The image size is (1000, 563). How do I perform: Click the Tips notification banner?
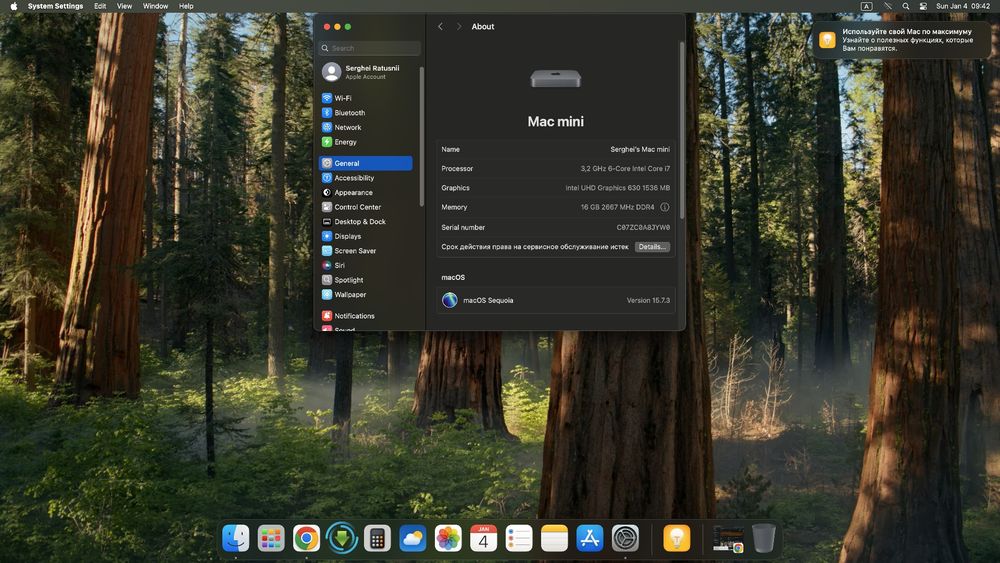coord(902,40)
